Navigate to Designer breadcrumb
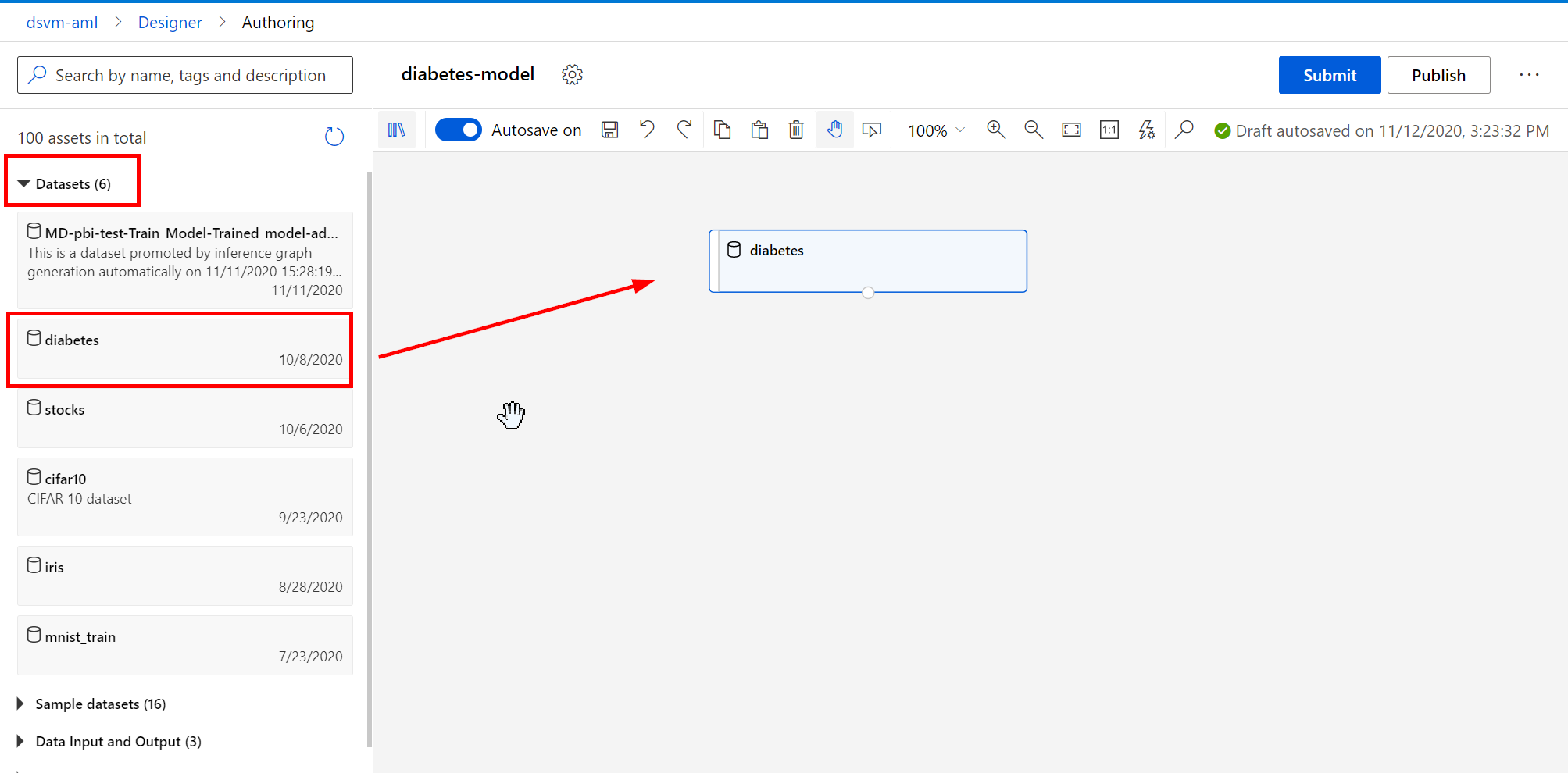Screen dimensions: 1568x773 tap(170, 23)
